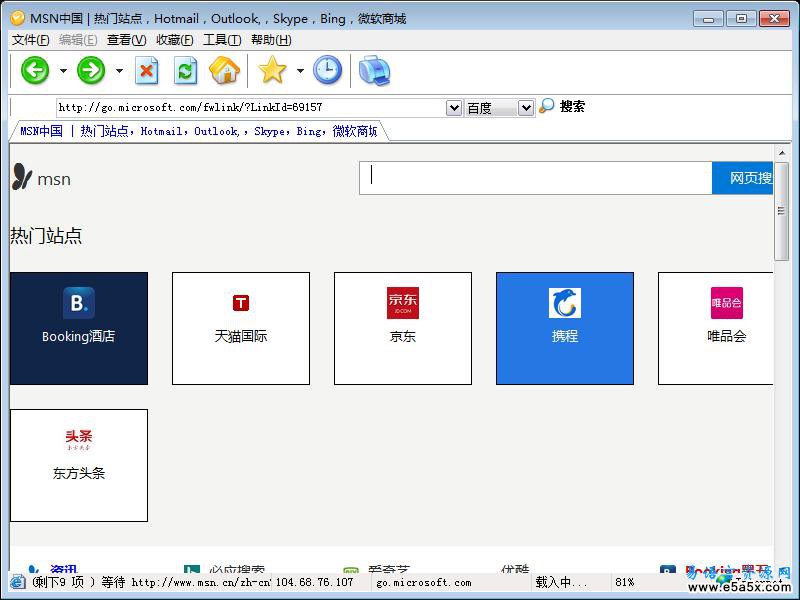800x600 pixels.
Task: Click the blue 网页搜 search button
Action: point(742,178)
